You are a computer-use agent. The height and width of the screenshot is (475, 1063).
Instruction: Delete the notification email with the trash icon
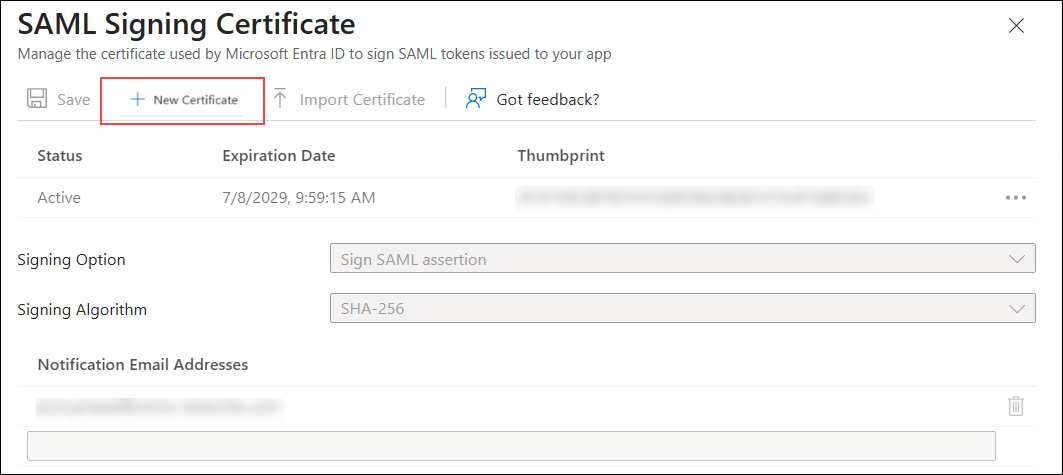click(x=1016, y=406)
